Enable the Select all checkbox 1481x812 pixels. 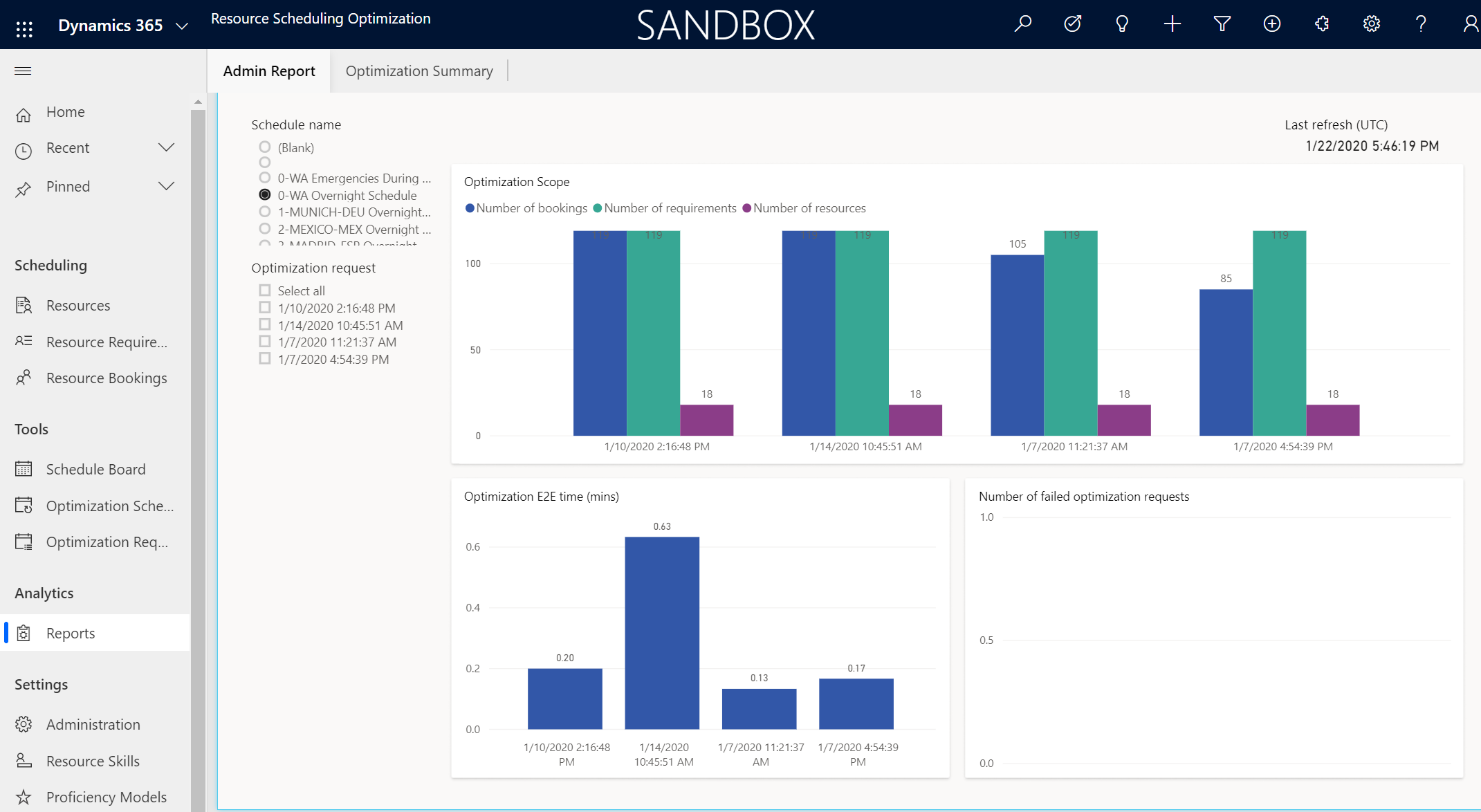pos(264,290)
